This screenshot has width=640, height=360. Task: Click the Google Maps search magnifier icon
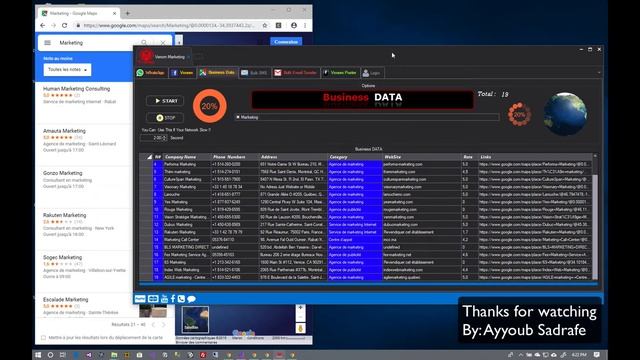144,42
